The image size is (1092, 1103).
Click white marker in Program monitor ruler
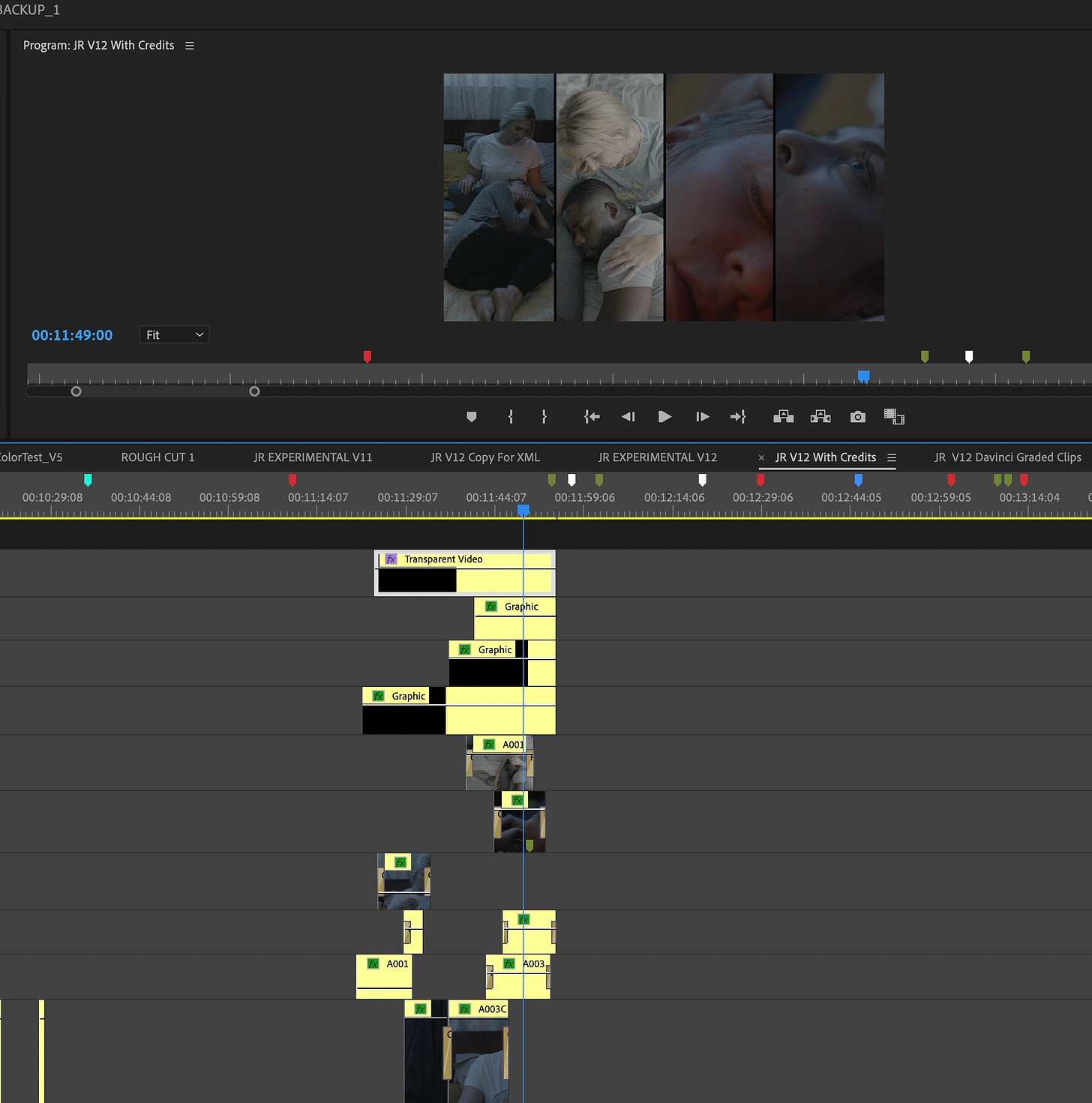pyautogui.click(x=969, y=357)
